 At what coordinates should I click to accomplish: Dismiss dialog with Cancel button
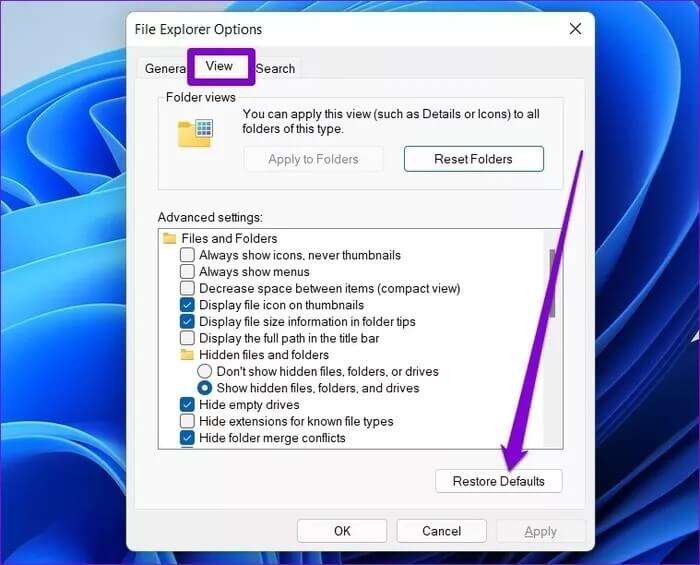point(442,531)
